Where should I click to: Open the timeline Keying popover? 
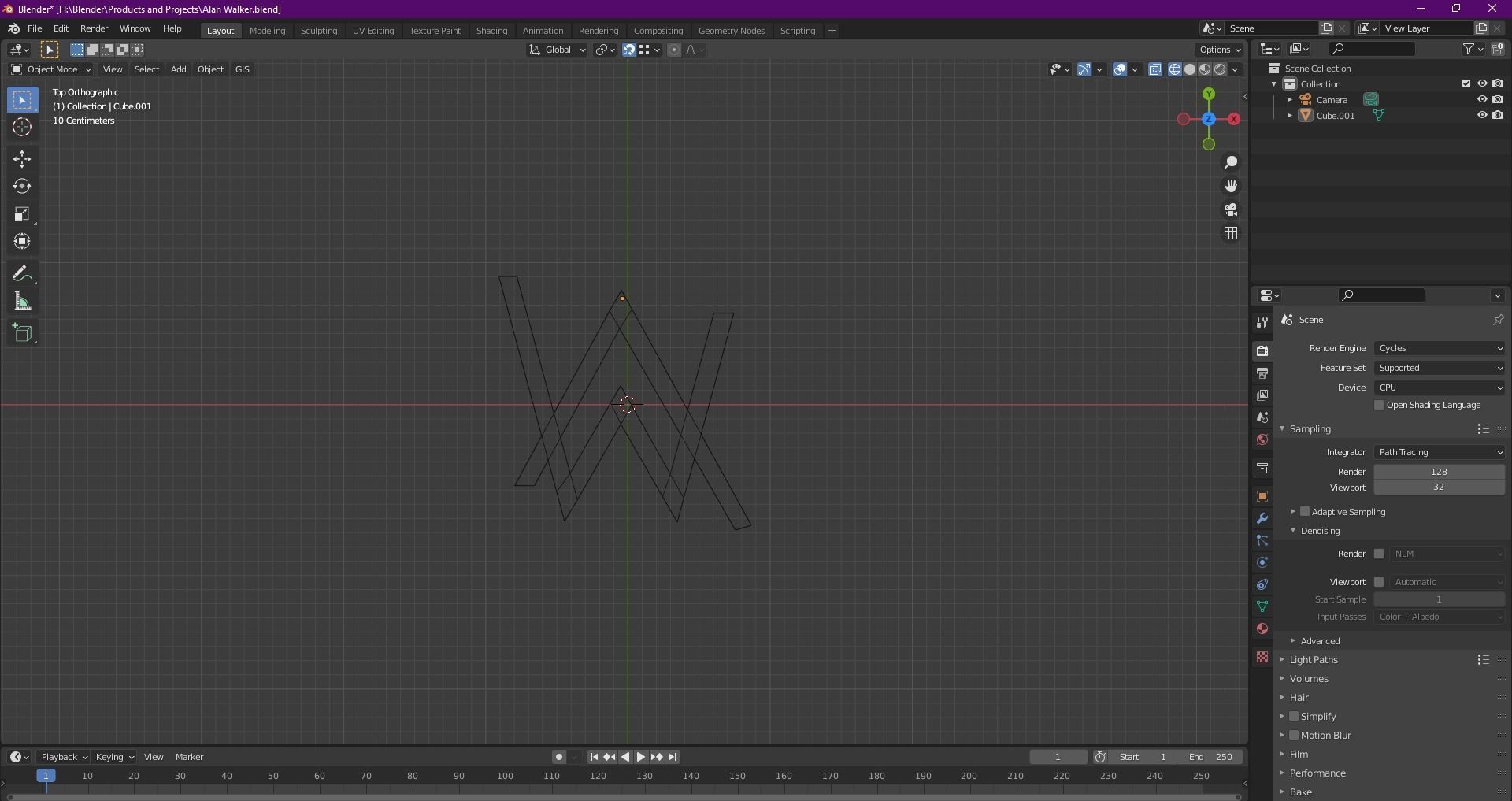coord(114,757)
